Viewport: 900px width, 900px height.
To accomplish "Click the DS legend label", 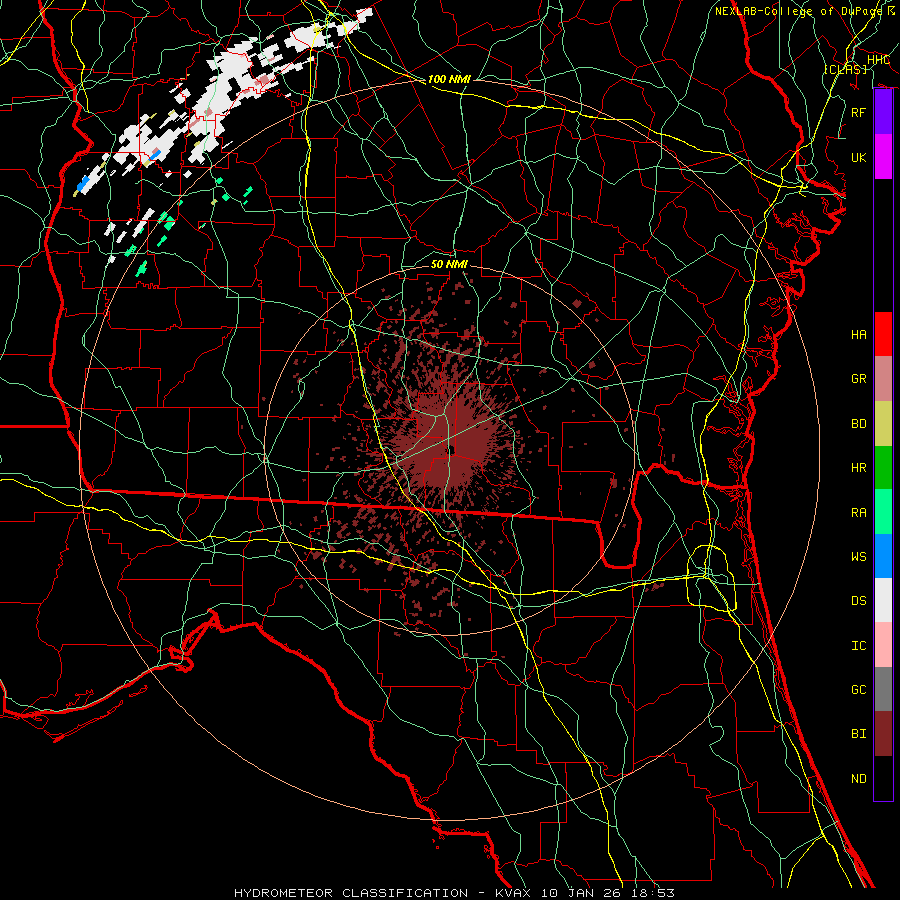I will click(859, 600).
